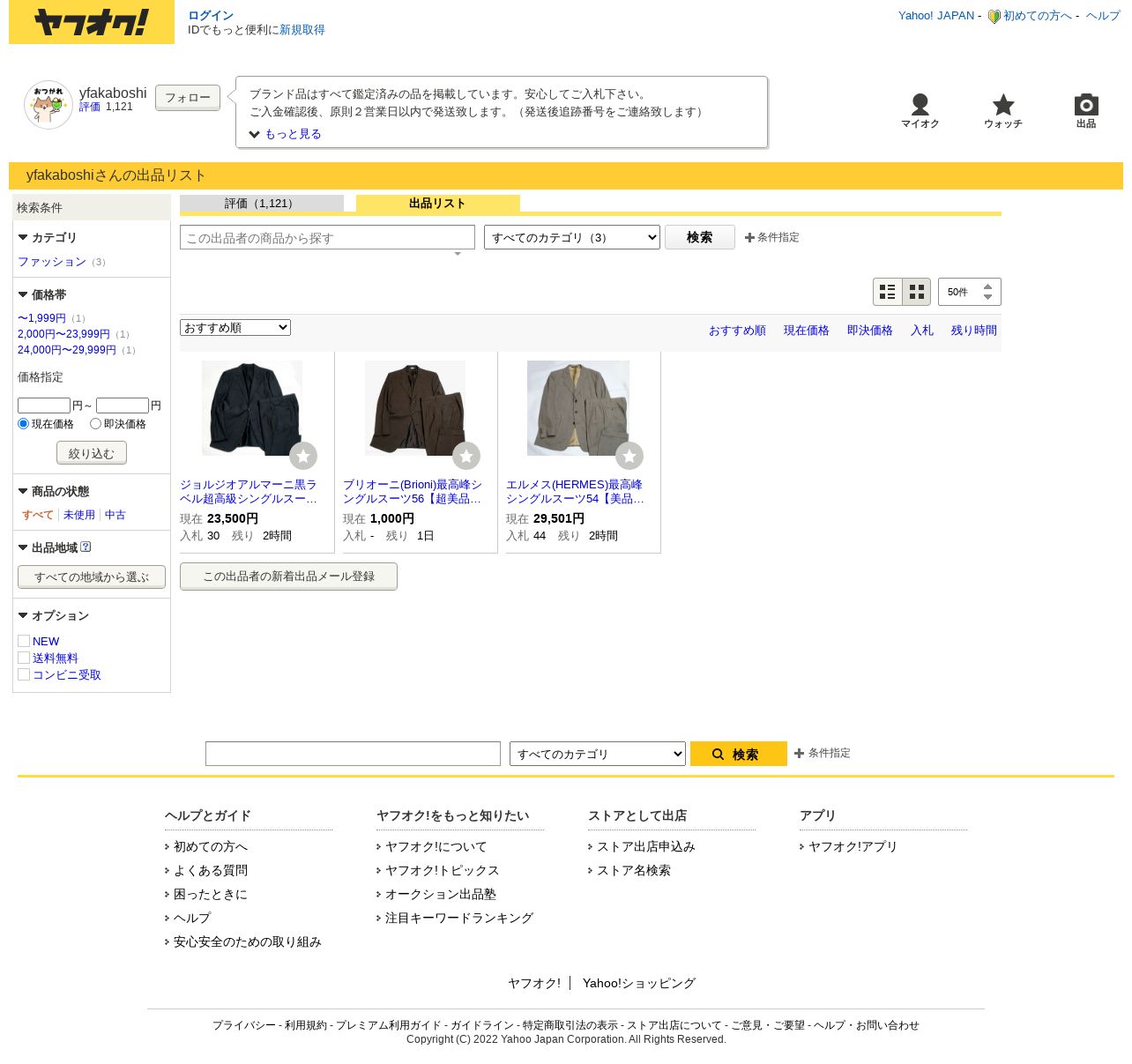Open the ヤフオク!アプリ footer link

click(853, 846)
